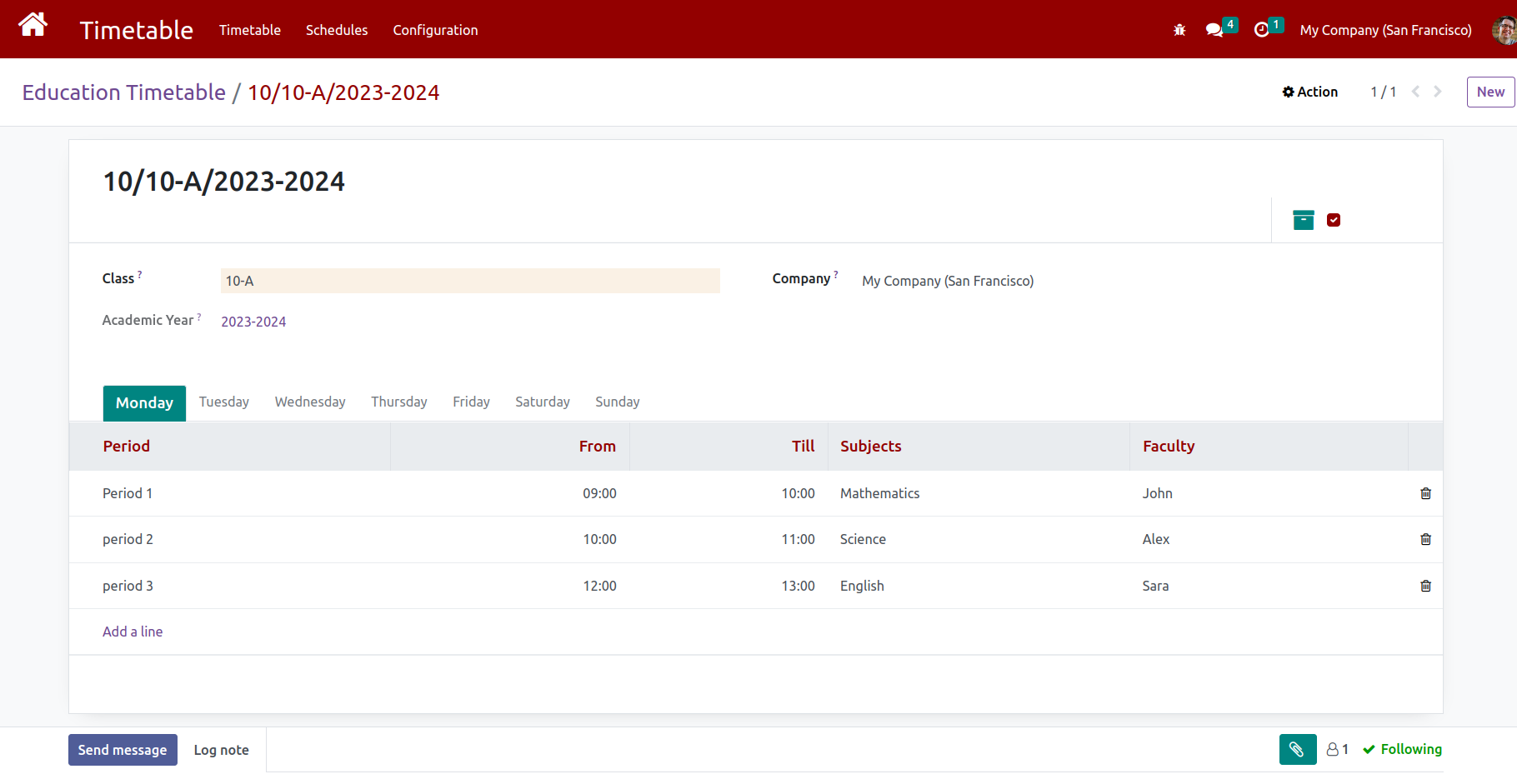
Task: Add a timetable line
Action: click(x=133, y=632)
